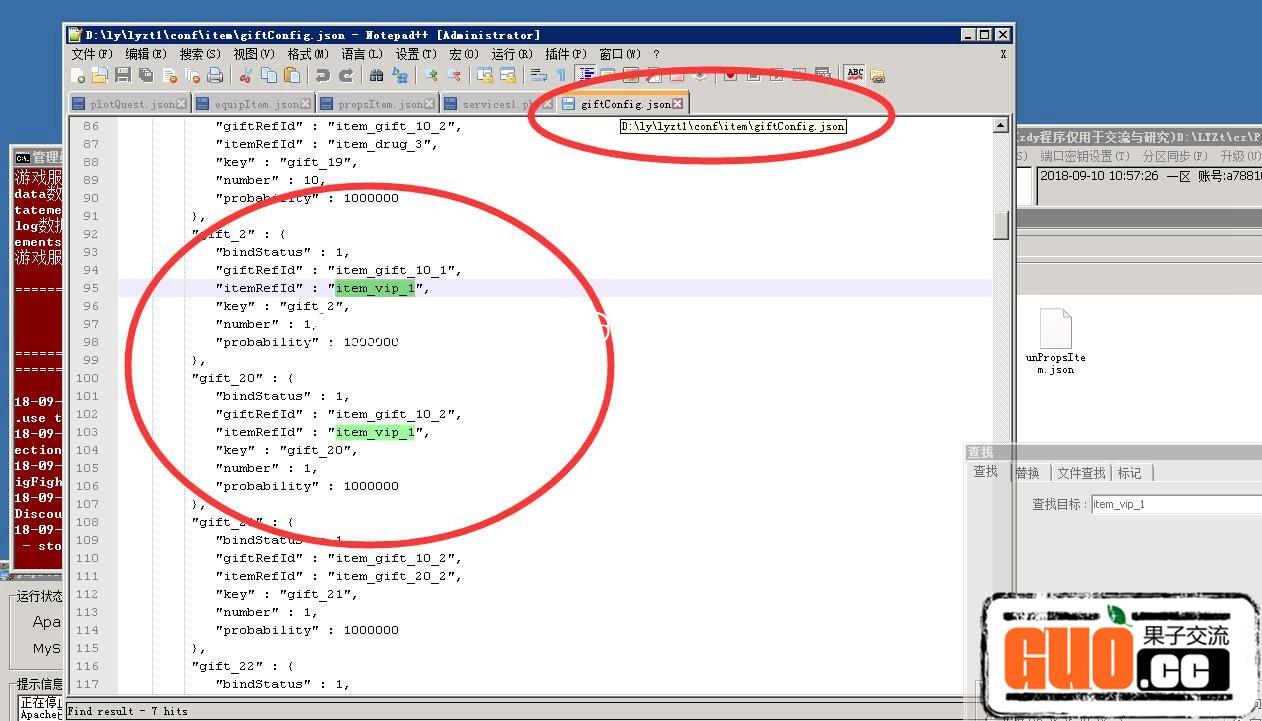Click the New file toolbar icon

78,76
